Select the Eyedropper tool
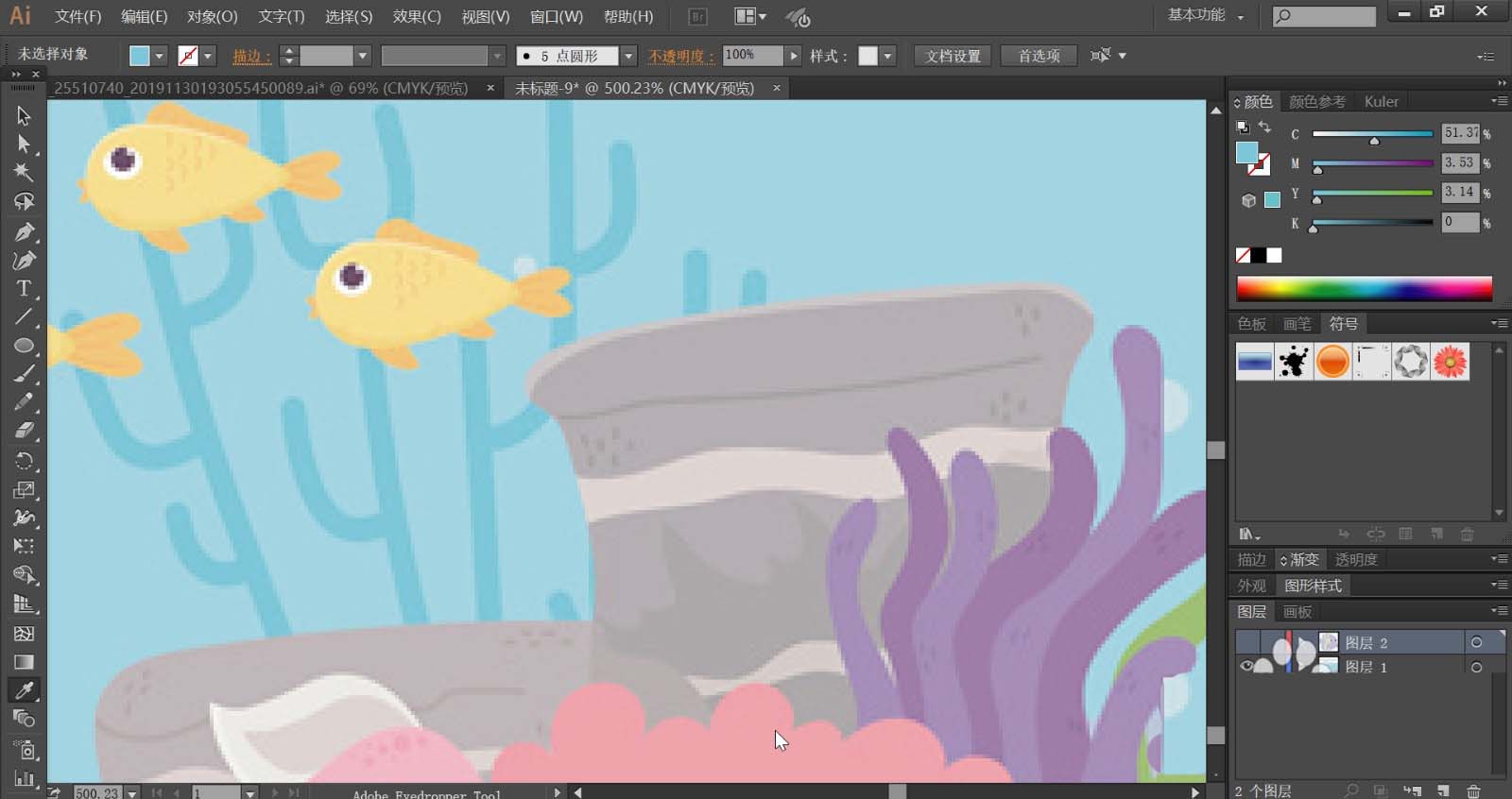Image resolution: width=1512 pixels, height=799 pixels. [x=24, y=690]
